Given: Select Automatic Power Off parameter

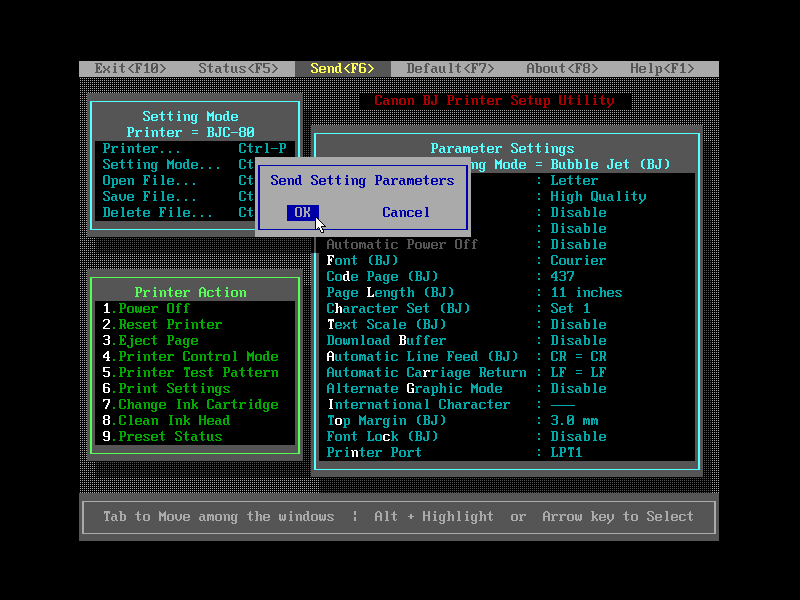Looking at the screenshot, I should point(402,244).
